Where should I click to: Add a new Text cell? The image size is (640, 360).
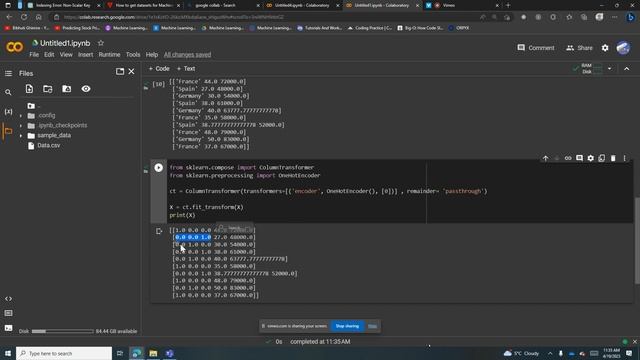[186, 69]
